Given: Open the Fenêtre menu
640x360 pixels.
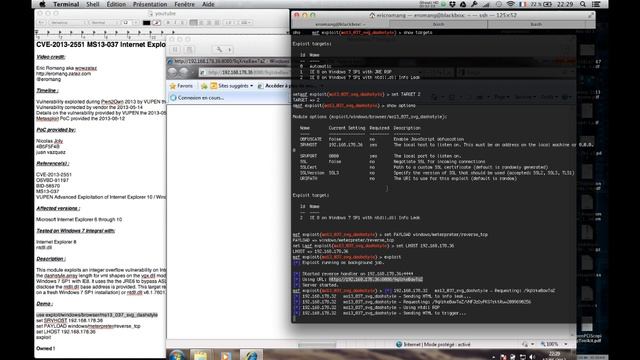Looking at the screenshot, I should [x=184, y=4].
